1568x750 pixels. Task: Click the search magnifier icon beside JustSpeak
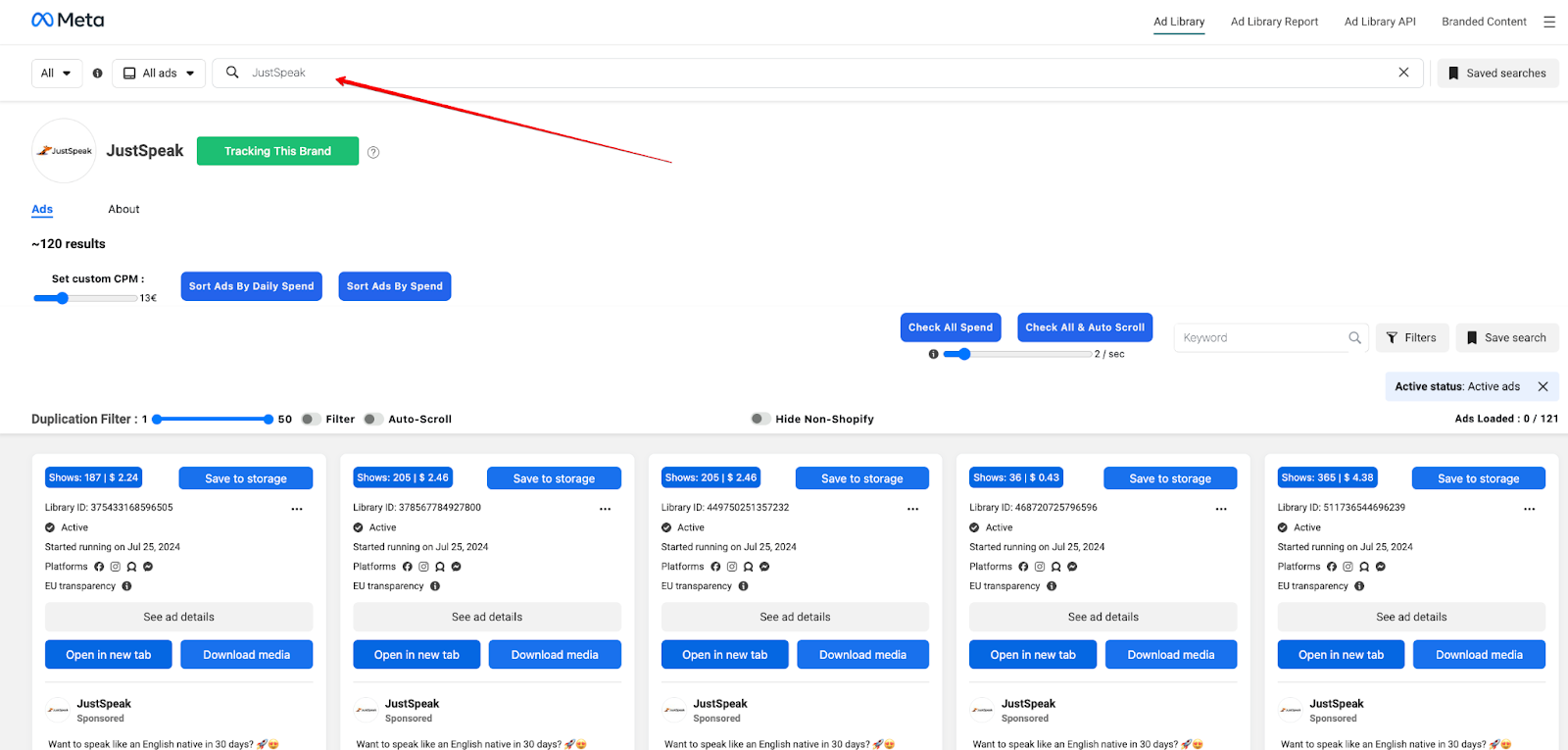[x=232, y=72]
